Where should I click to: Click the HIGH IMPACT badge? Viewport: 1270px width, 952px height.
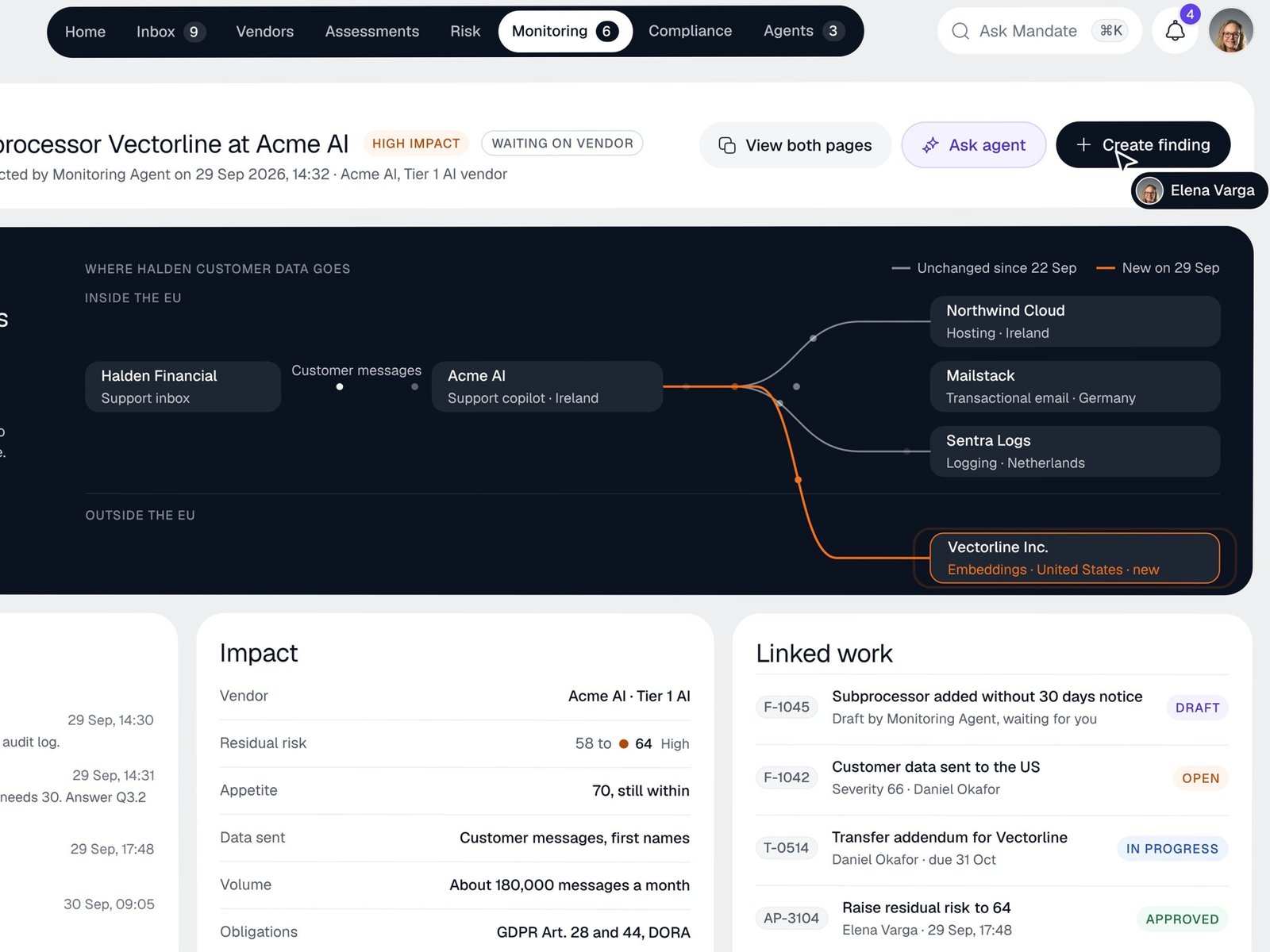416,144
